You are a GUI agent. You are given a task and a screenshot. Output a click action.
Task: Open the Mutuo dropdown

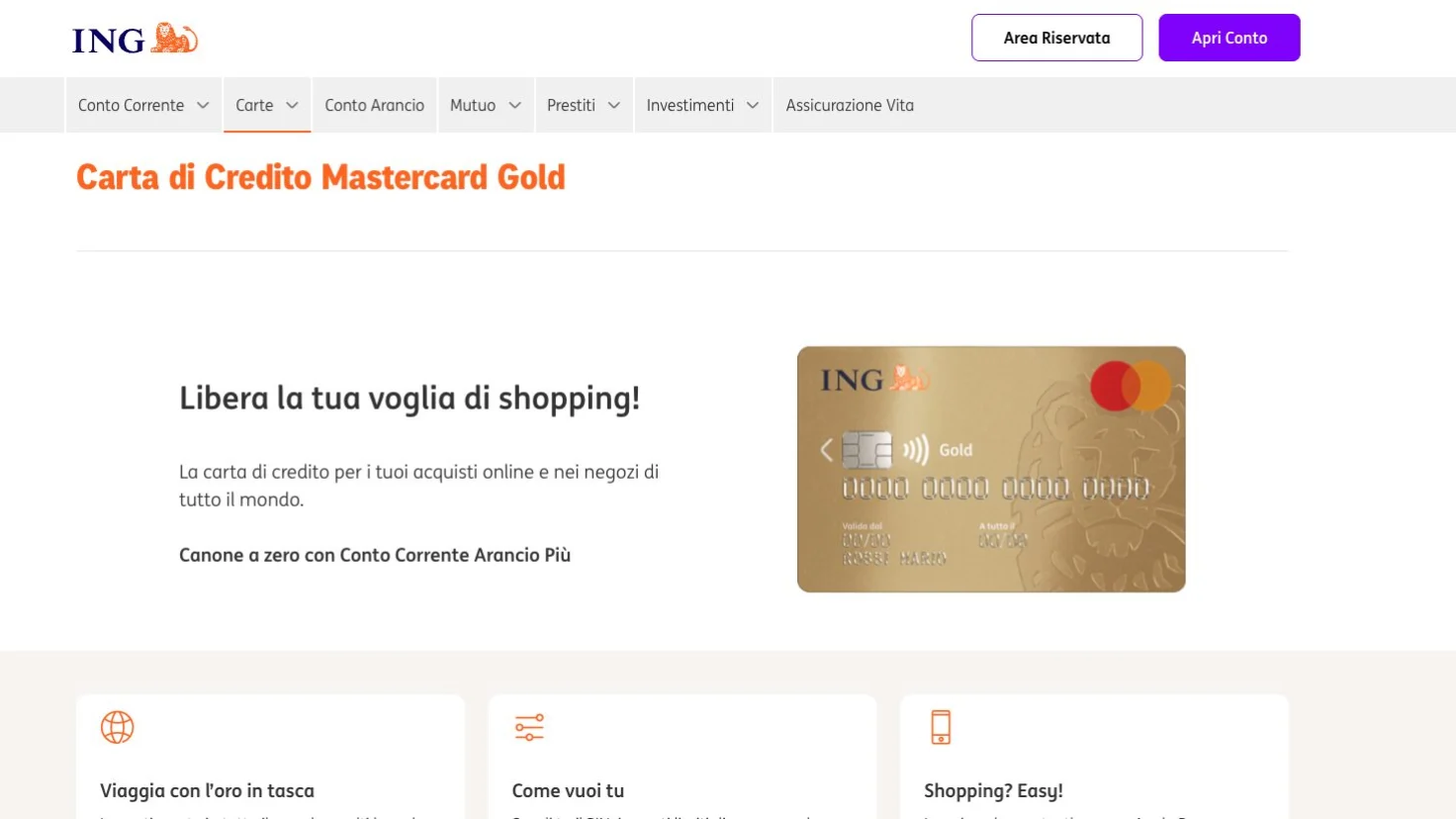click(486, 104)
